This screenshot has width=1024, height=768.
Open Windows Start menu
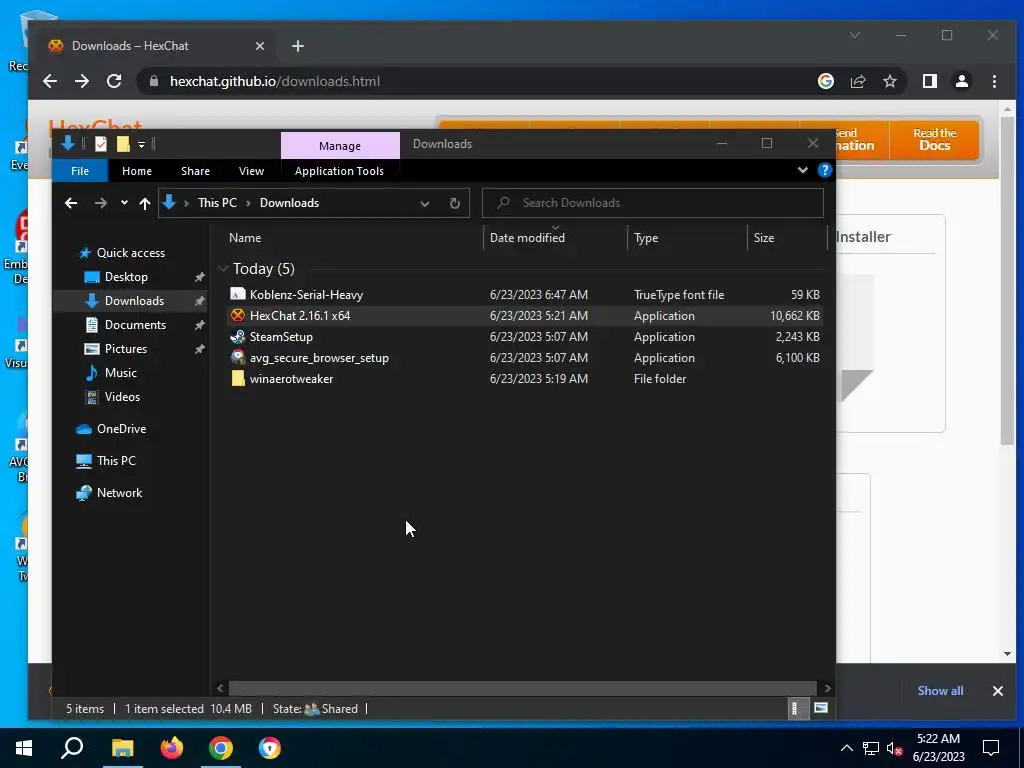pos(24,748)
